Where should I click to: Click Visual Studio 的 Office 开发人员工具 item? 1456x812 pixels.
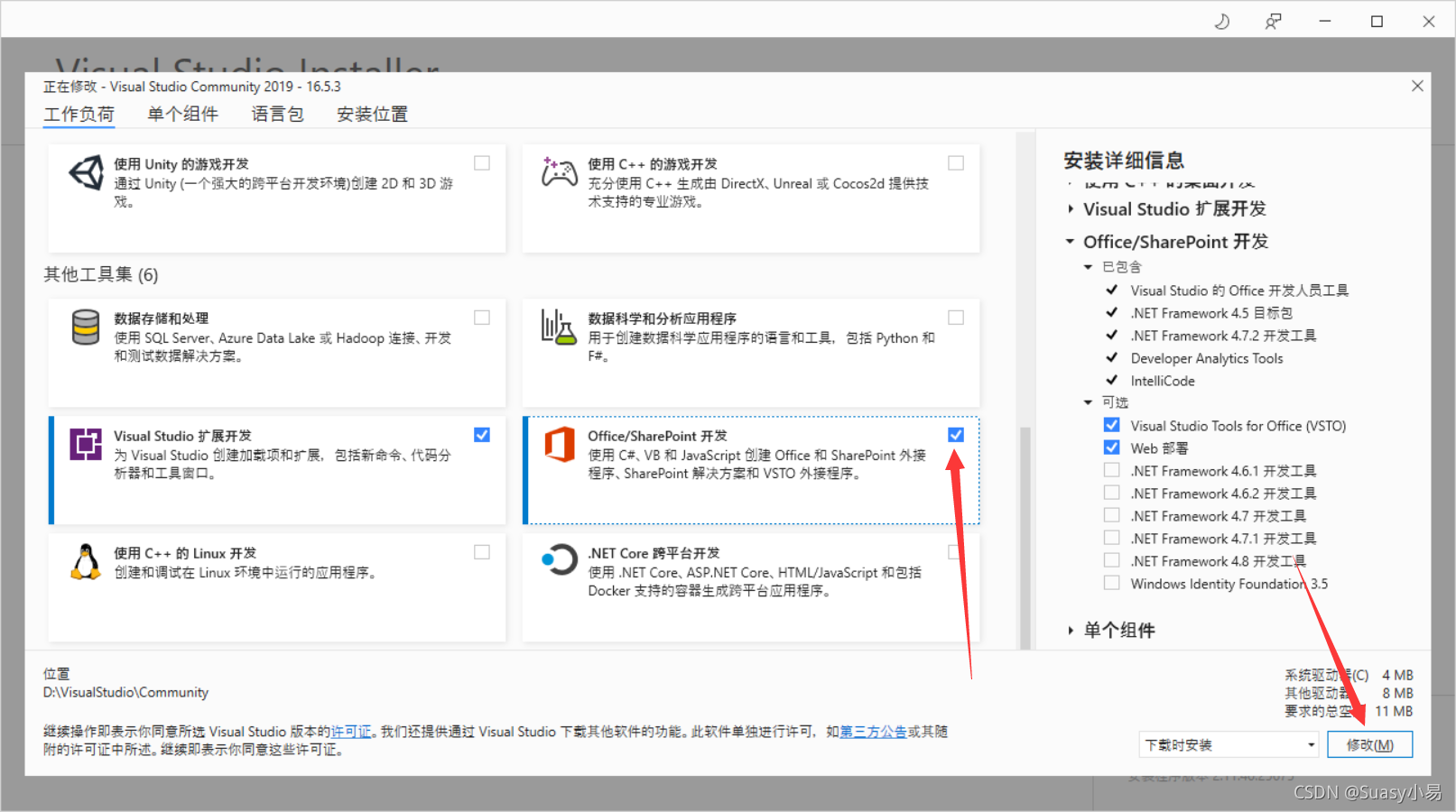coord(1239,291)
